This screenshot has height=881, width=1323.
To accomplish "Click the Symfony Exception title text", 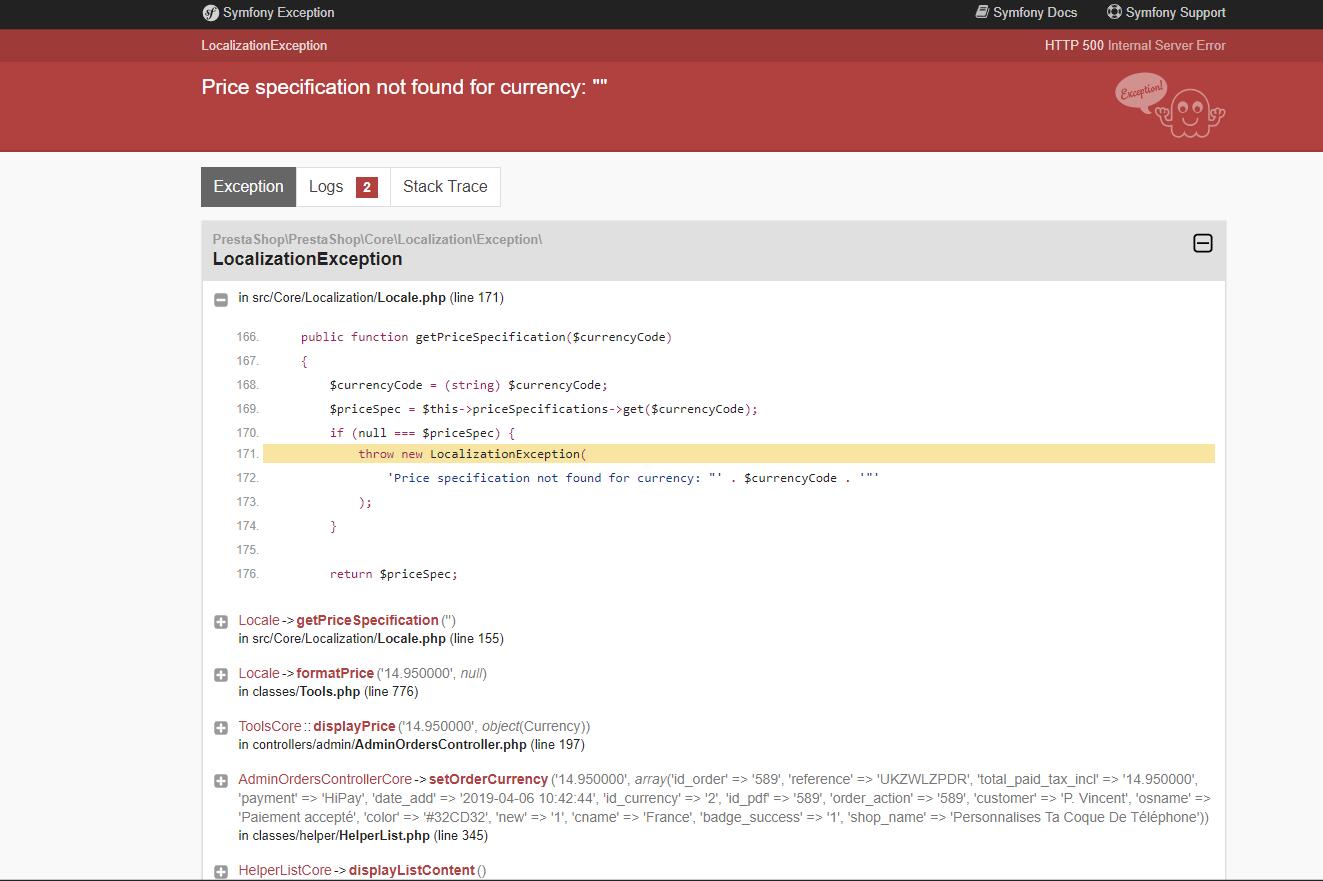I will (x=279, y=13).
